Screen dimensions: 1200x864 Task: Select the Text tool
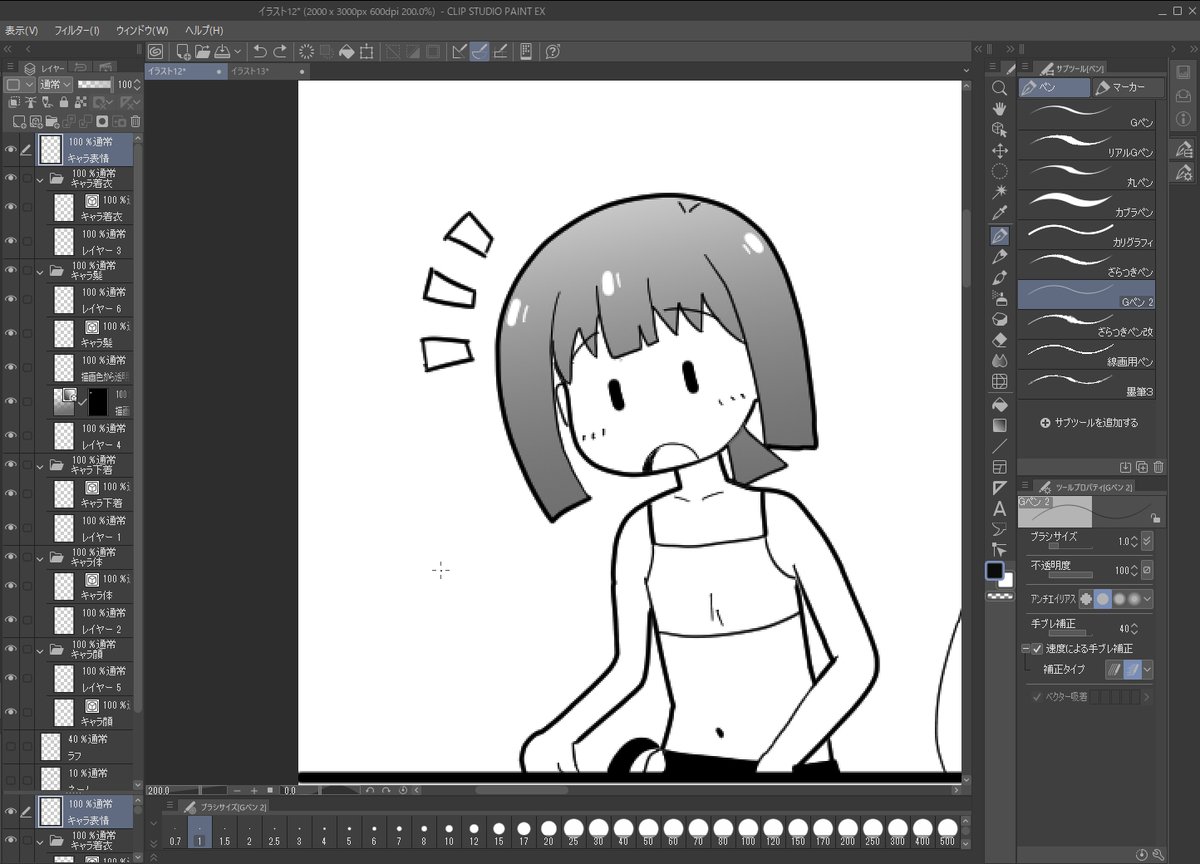999,509
